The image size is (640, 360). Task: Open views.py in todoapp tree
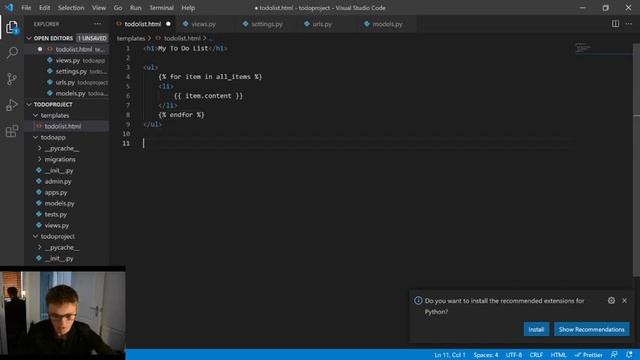tap(57, 225)
